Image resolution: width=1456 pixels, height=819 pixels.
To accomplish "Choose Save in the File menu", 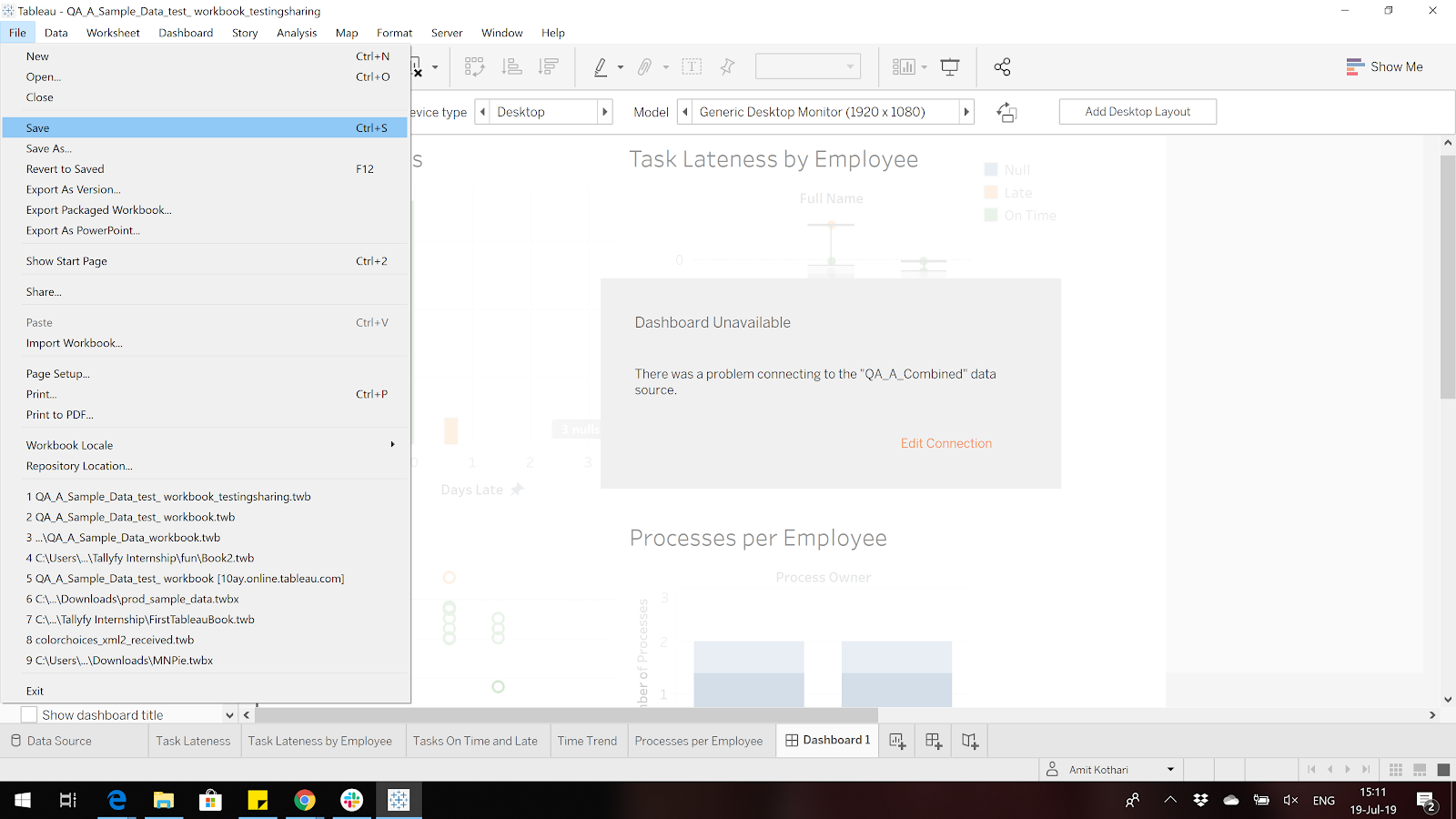I will (206, 128).
